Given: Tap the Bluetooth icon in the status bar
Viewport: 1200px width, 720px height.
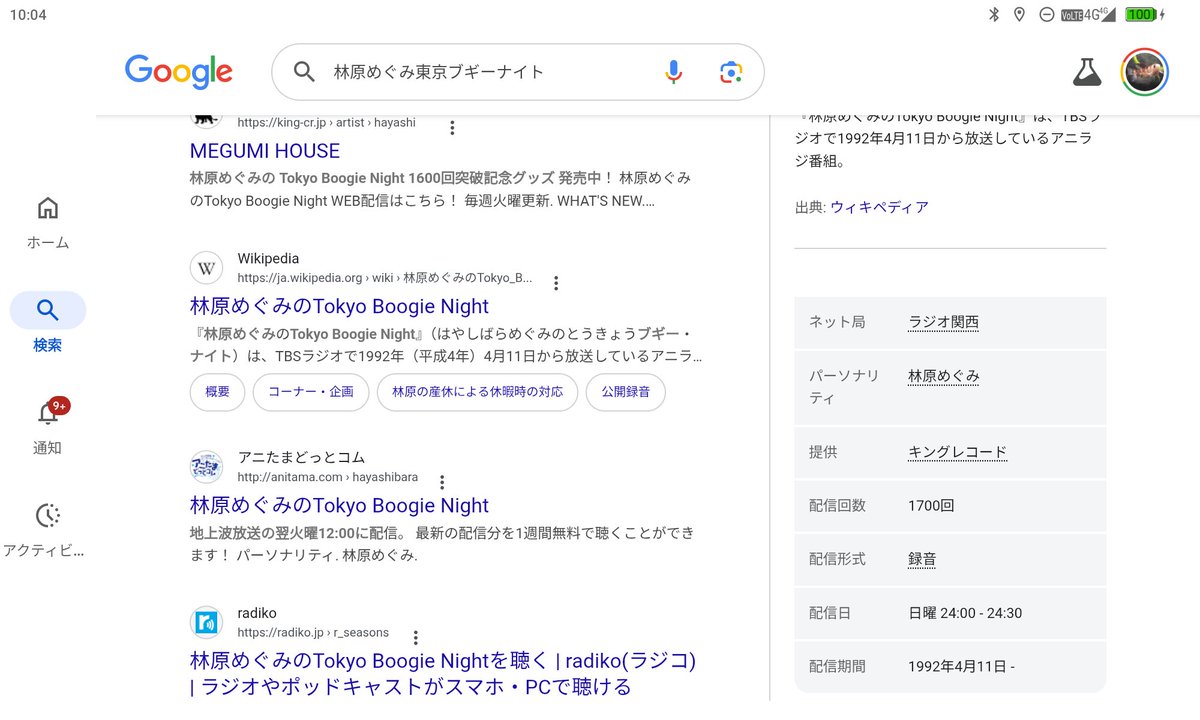Looking at the screenshot, I should [992, 14].
